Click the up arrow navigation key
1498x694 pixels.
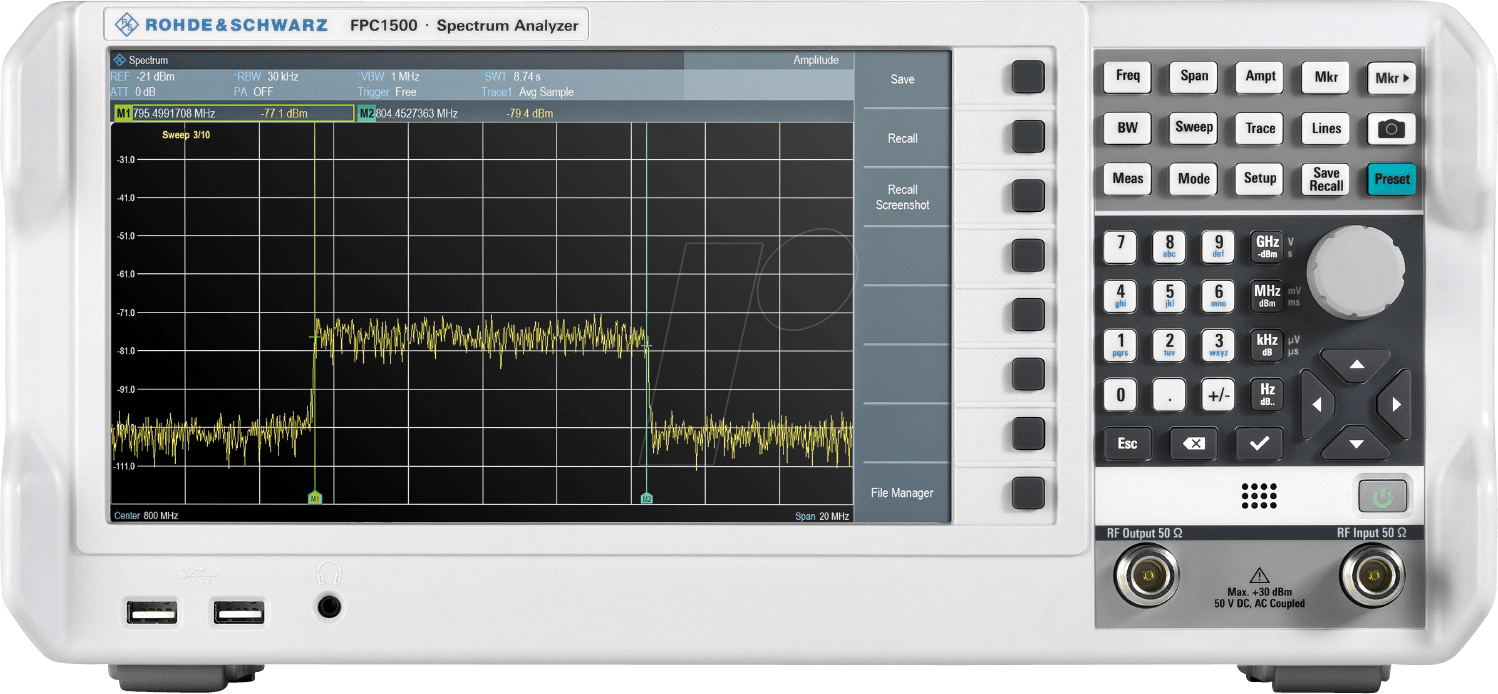[x=1356, y=364]
